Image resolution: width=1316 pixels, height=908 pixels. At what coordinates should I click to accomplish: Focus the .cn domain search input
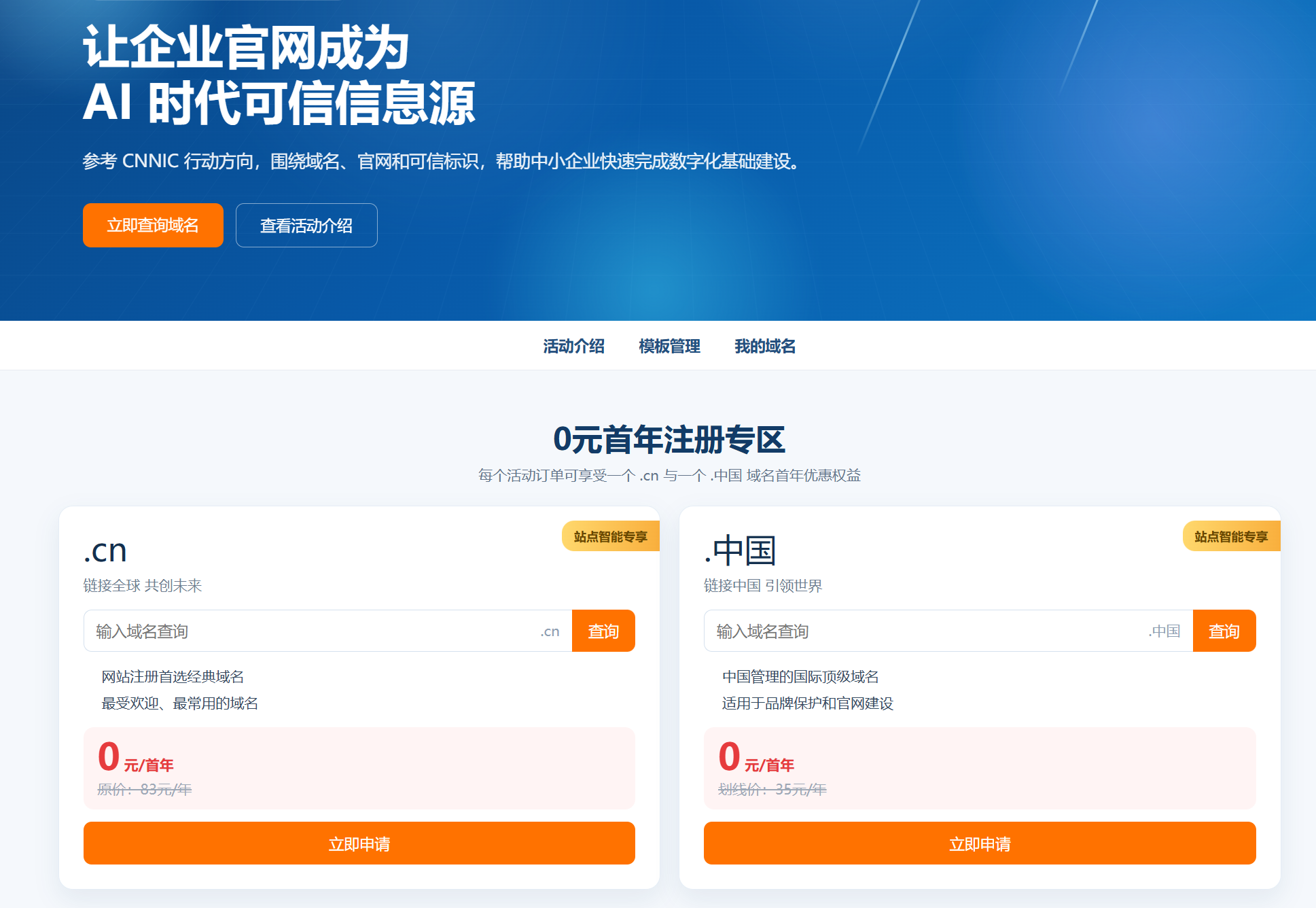(327, 631)
